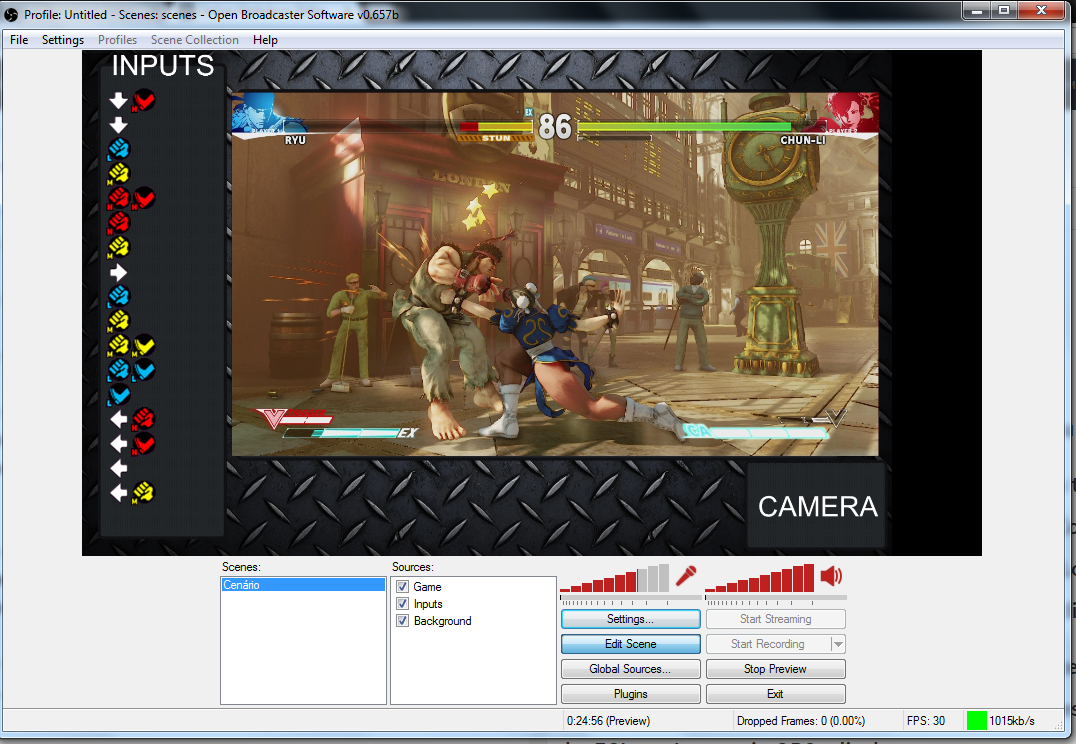Click Stop Preview button

775,669
